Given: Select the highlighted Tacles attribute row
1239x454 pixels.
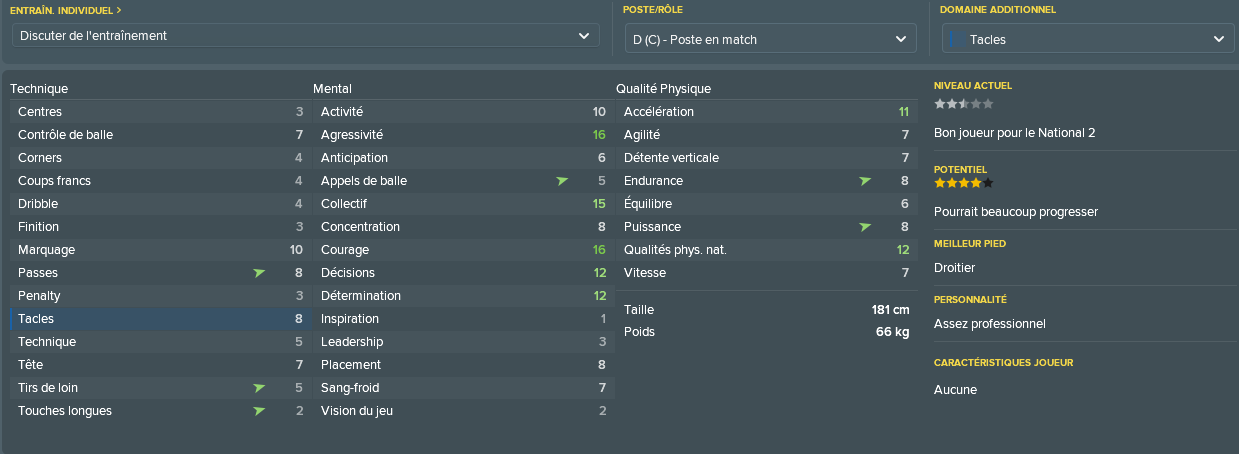Looking at the screenshot, I should pos(159,319).
